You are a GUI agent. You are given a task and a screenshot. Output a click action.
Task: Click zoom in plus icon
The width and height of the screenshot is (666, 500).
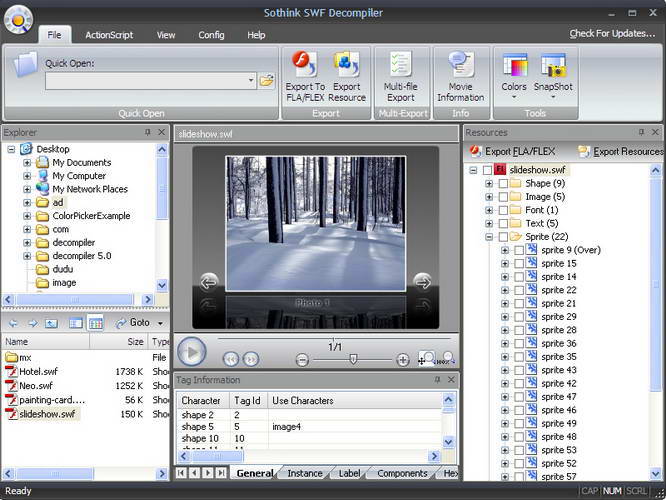[402, 360]
